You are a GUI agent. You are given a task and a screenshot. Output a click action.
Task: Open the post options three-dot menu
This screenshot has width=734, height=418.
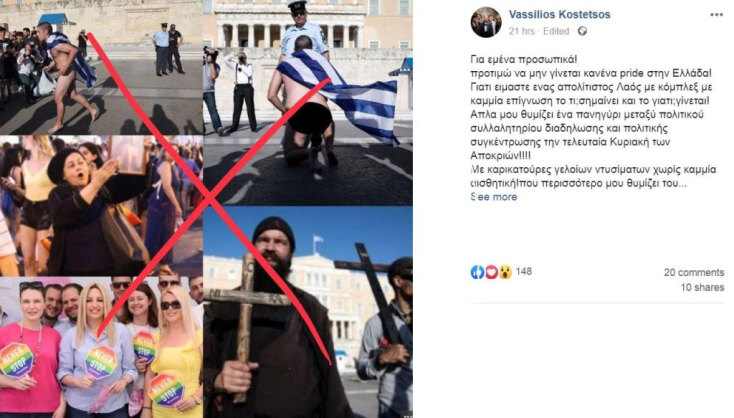tap(716, 15)
